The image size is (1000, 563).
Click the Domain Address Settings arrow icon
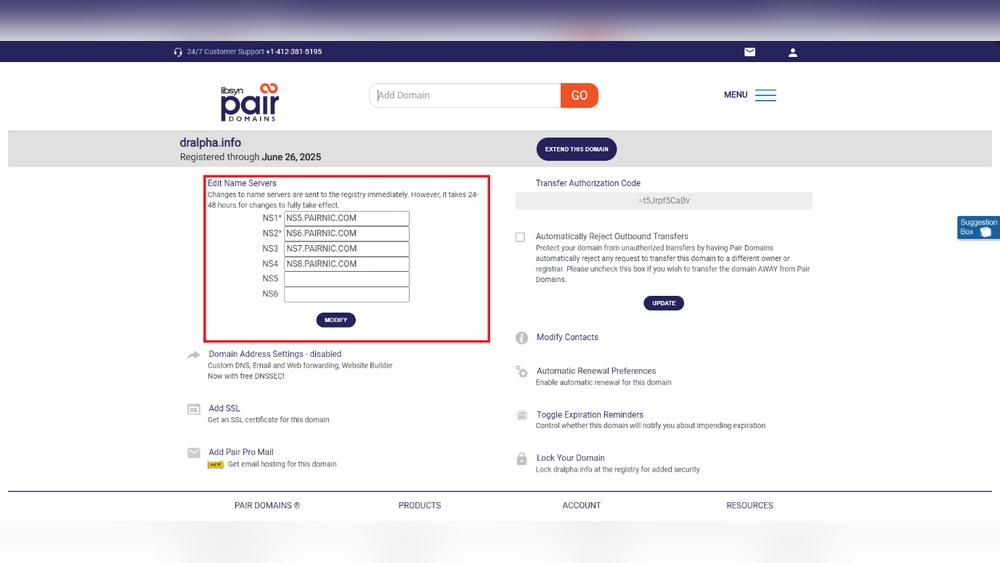[x=193, y=355]
